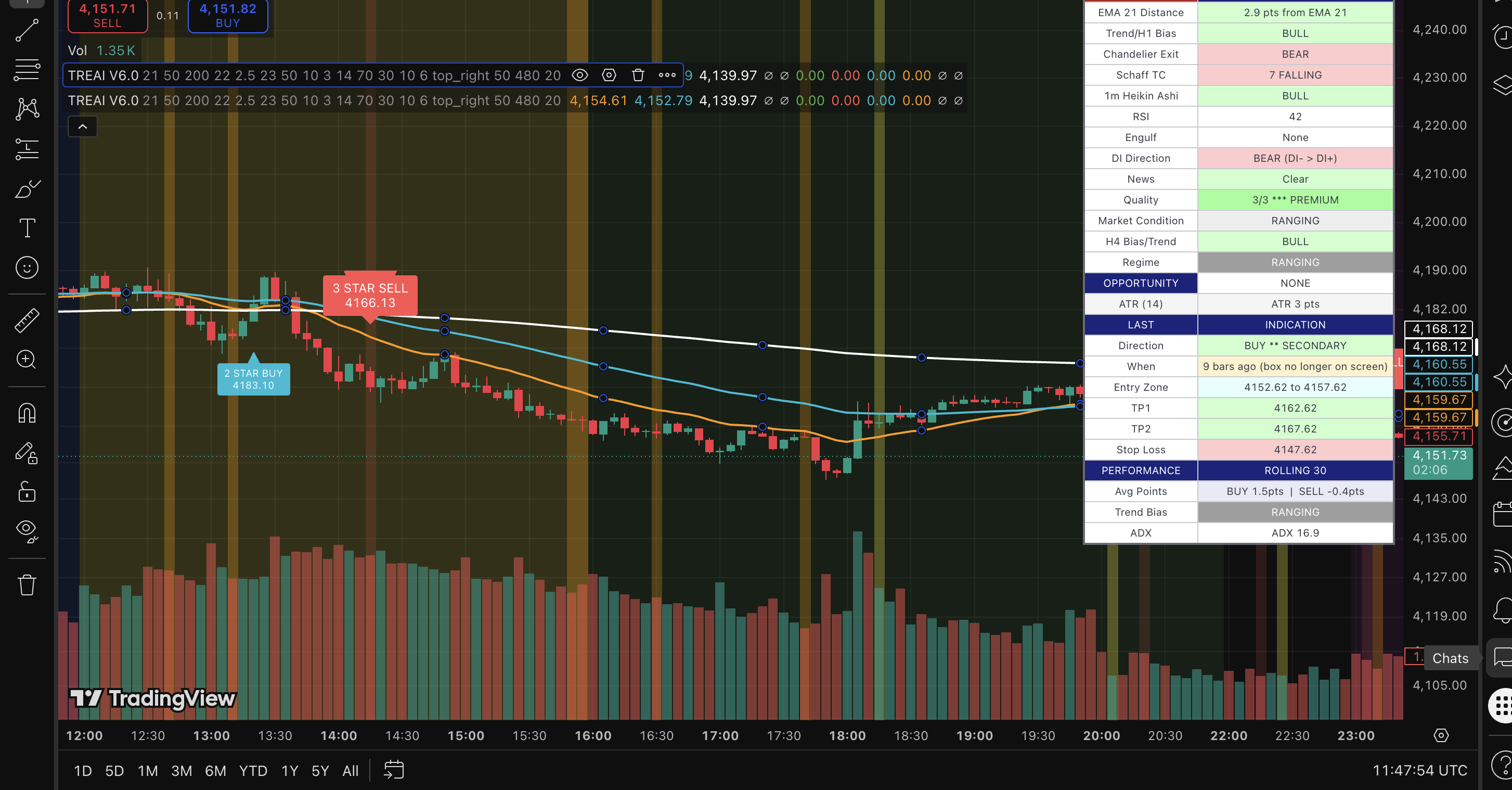This screenshot has width=1512, height=790.
Task: Open the Fibonacci retracement tools
Action: (27, 70)
